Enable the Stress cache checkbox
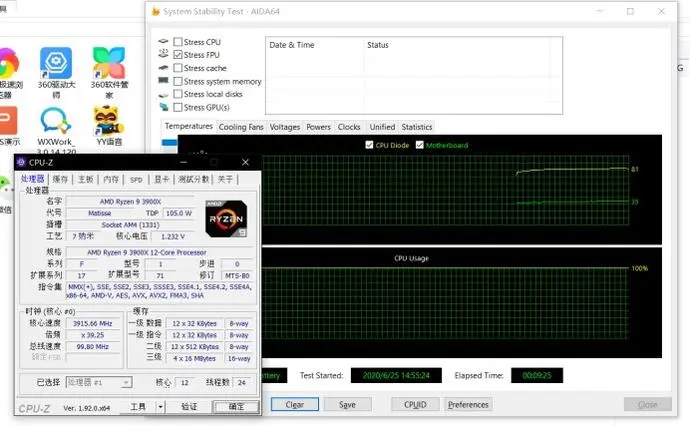The height and width of the screenshot is (426, 690). 178,68
